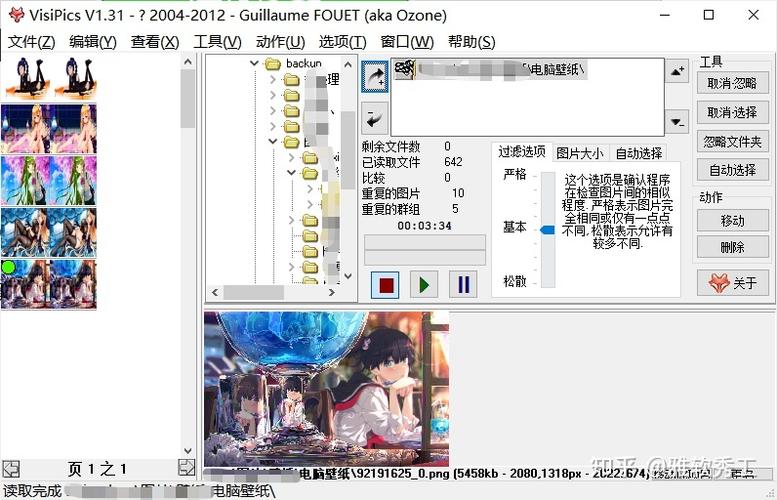Select first green-haired character thumbnail
Image resolution: width=777 pixels, height=500 pixels.
point(25,180)
